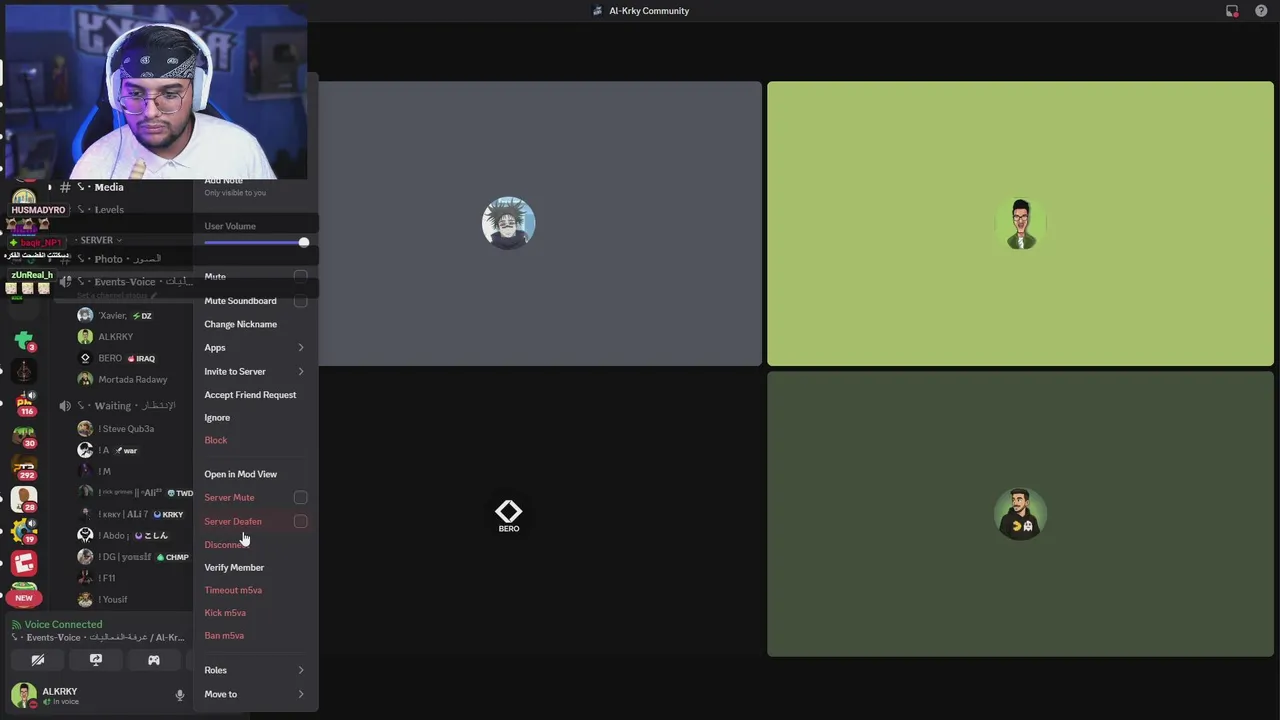
Task: Open gear server with badge 19
Action: 24,530
